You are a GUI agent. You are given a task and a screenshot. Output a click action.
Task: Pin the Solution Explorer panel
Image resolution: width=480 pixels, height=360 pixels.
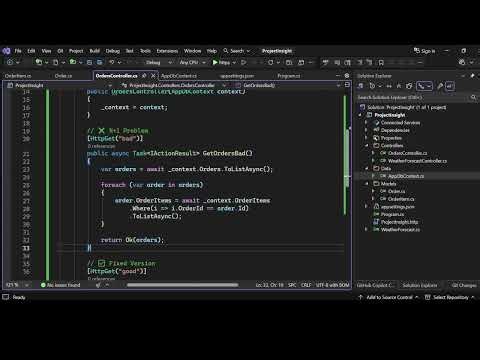tap(472, 76)
